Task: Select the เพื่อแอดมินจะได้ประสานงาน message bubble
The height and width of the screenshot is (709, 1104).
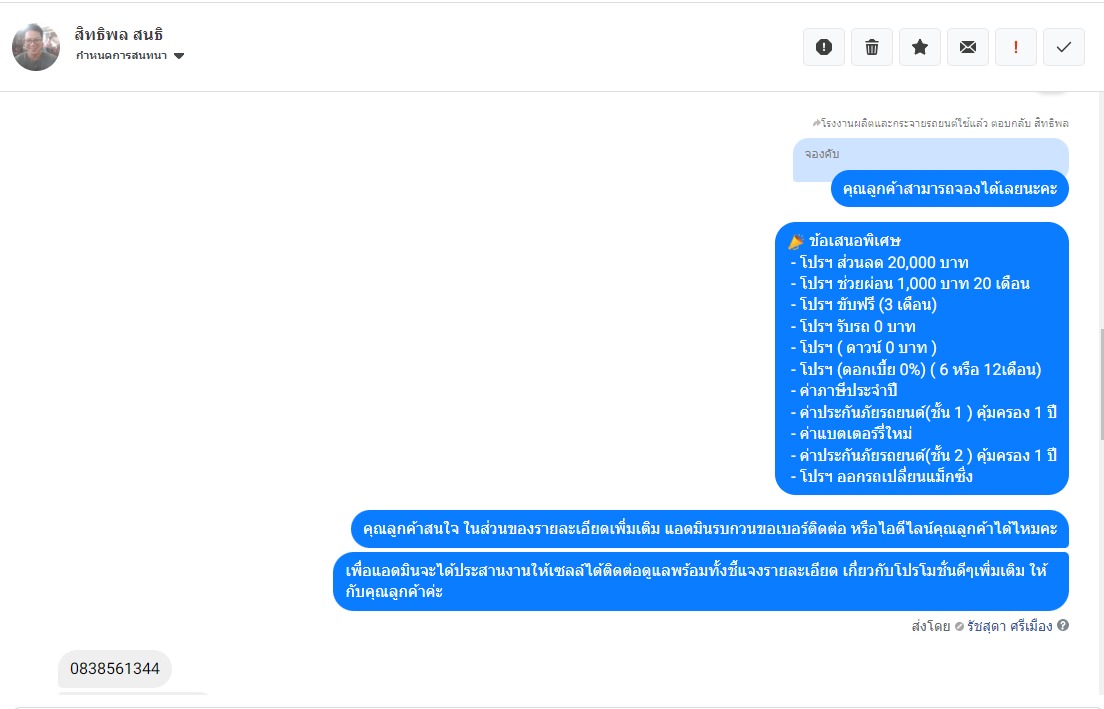Action: click(x=701, y=581)
